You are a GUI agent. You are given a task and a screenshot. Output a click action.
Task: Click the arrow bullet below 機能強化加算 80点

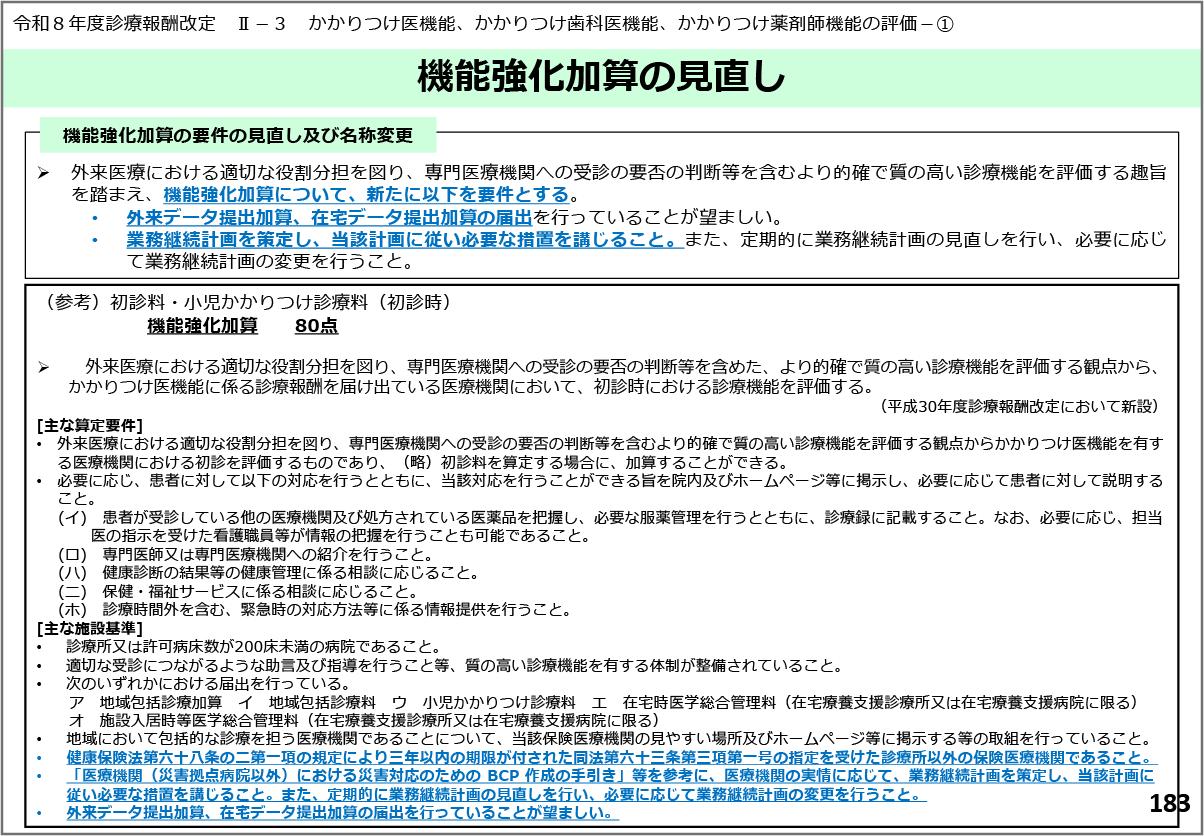43,368
